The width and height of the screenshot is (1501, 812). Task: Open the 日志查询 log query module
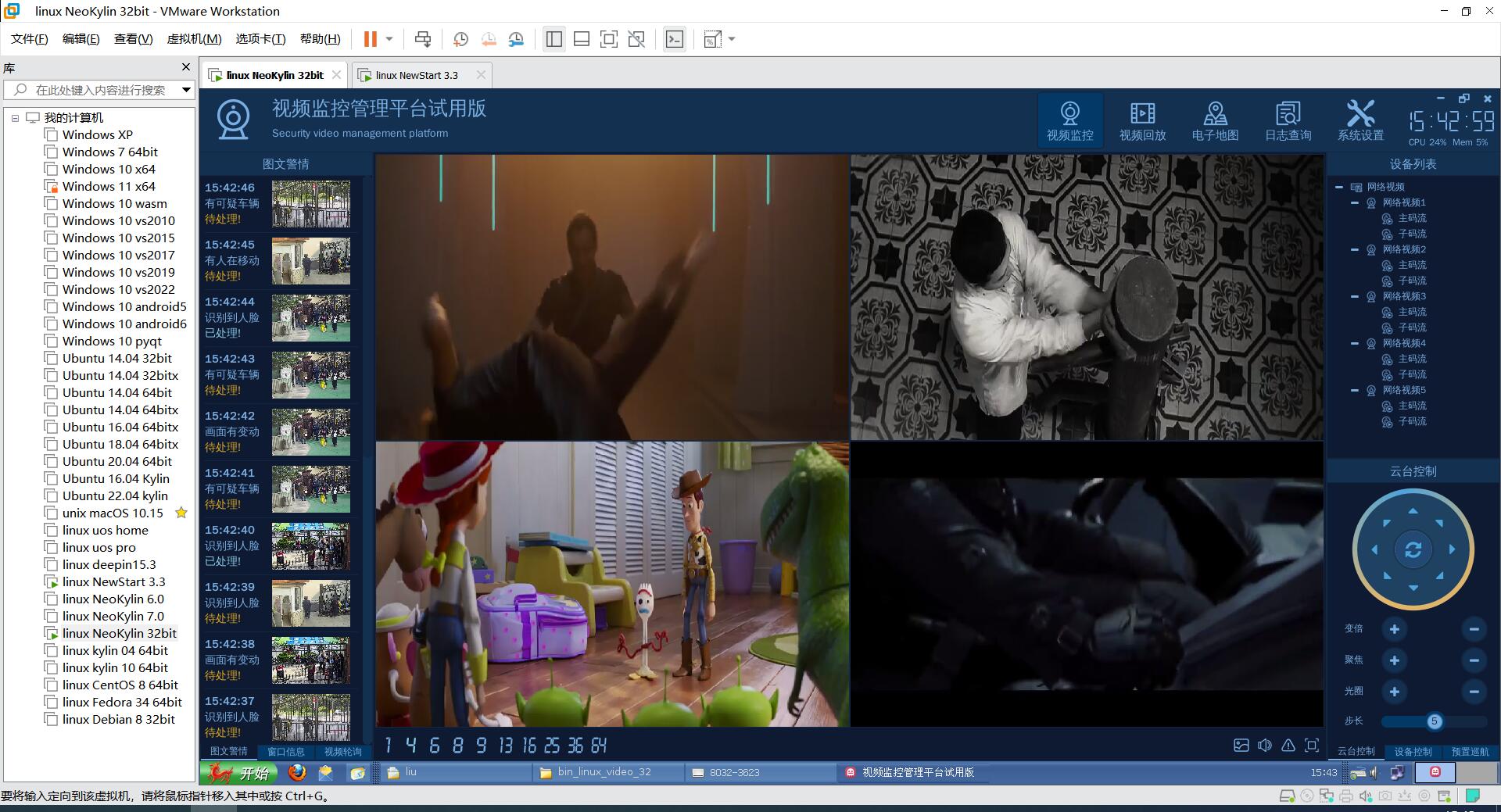[1288, 120]
